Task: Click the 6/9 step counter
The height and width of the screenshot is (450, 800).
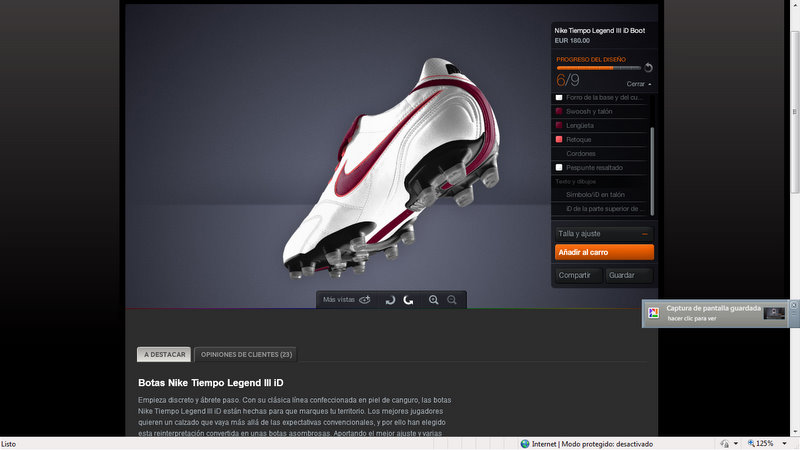Action: pyautogui.click(x=568, y=80)
